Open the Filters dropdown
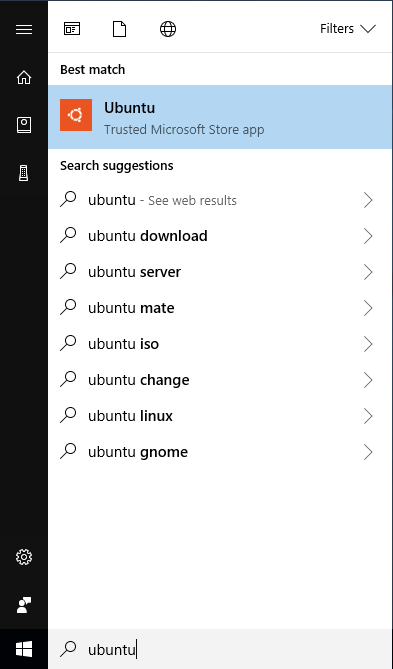Screen dimensions: 393x669 (x=348, y=29)
